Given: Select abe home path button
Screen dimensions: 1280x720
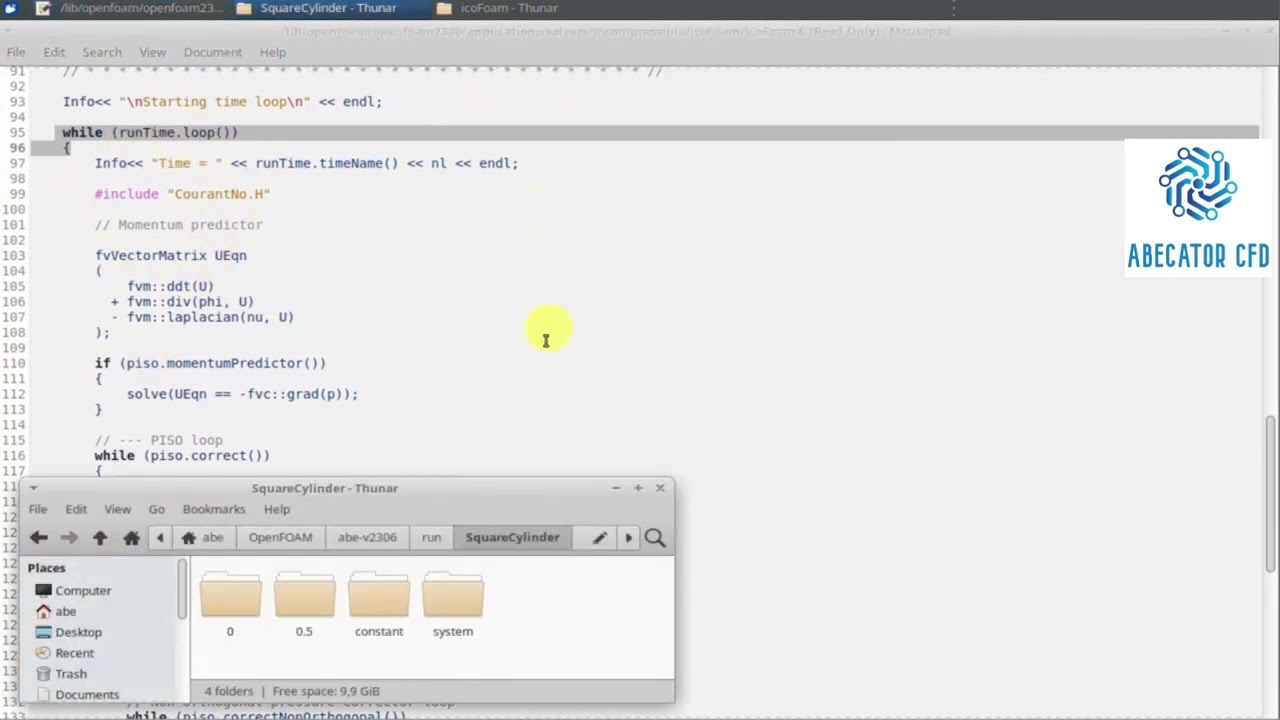Looking at the screenshot, I should point(203,538).
